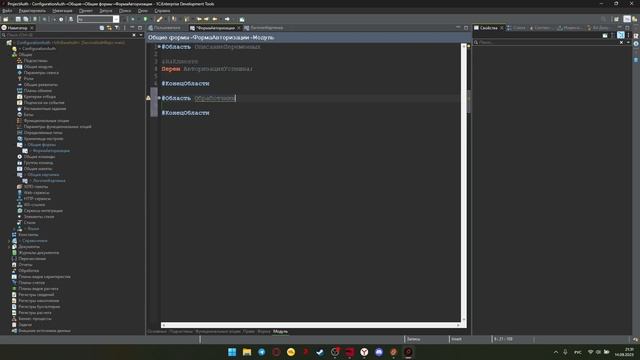The image size is (640, 360).
Task: Select Регистры сведений in Navigator tree
Action: tap(36, 295)
